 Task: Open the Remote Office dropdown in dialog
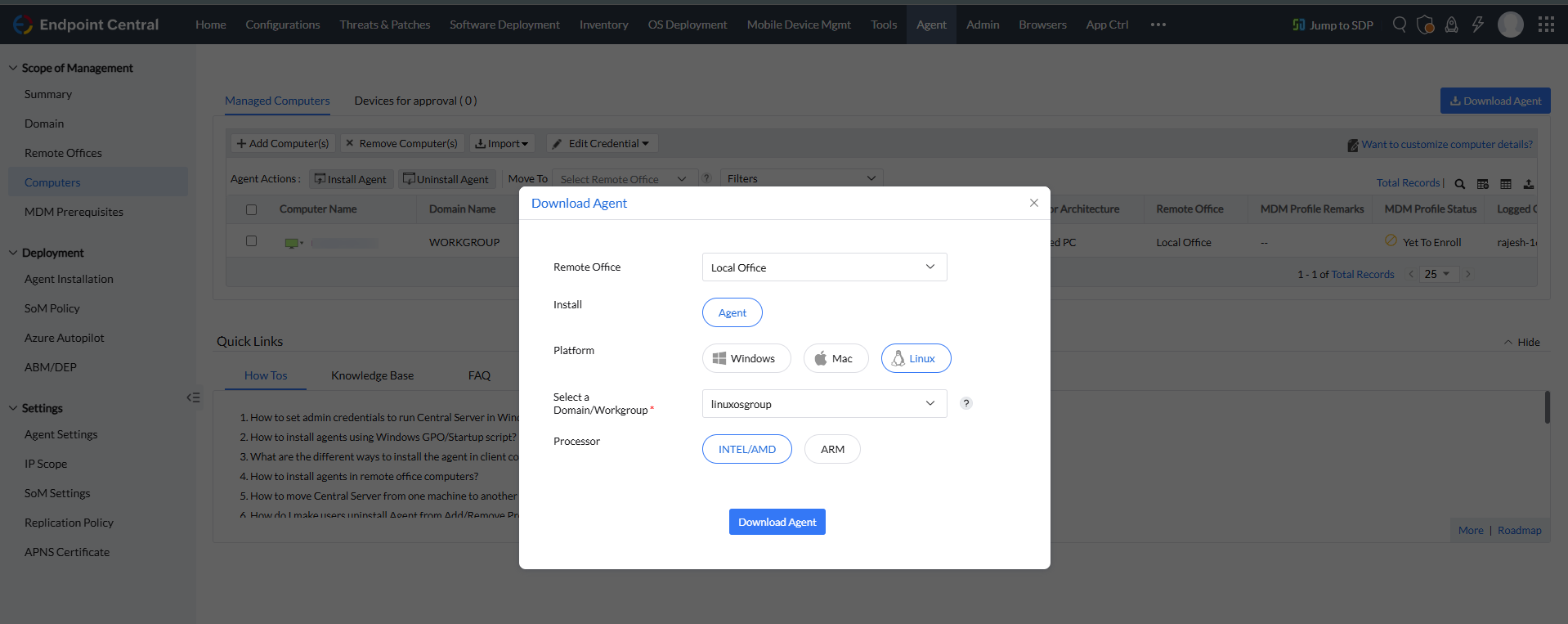click(824, 267)
